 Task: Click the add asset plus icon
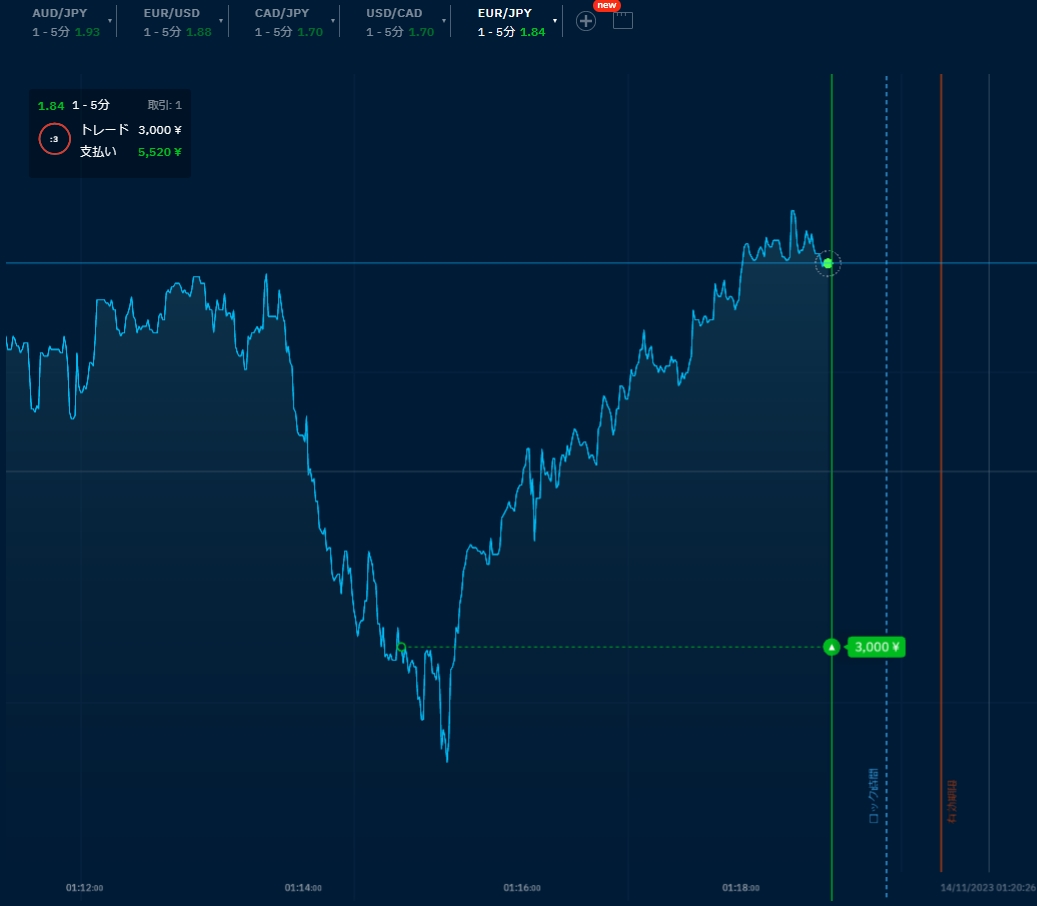(586, 20)
